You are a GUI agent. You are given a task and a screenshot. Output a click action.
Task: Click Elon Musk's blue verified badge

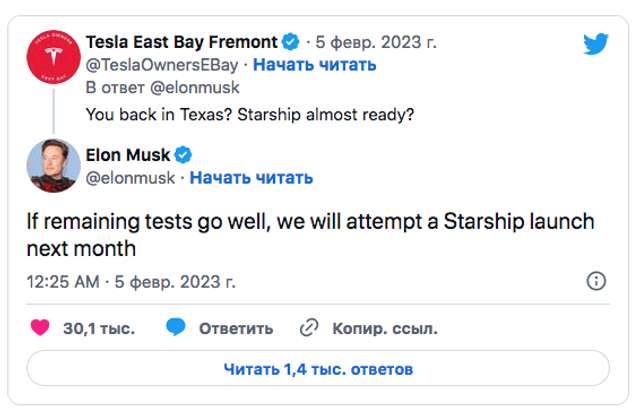[184, 155]
